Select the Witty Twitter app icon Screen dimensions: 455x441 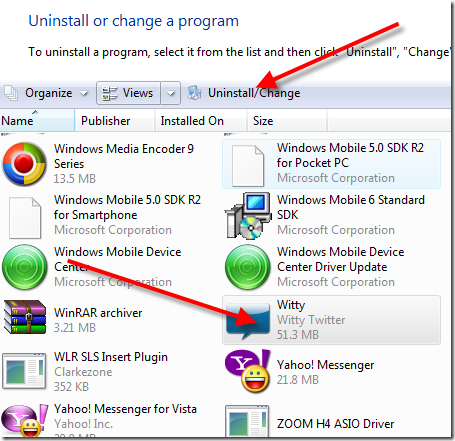click(x=248, y=321)
